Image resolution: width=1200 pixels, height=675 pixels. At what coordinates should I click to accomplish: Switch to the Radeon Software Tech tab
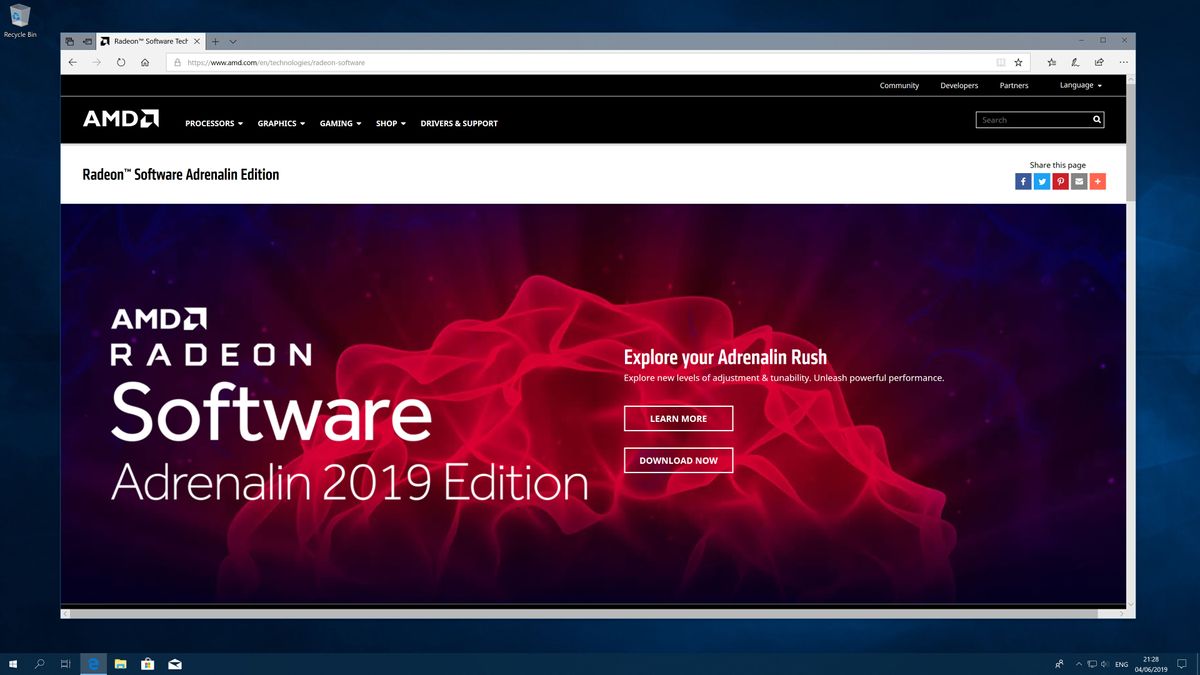point(148,41)
